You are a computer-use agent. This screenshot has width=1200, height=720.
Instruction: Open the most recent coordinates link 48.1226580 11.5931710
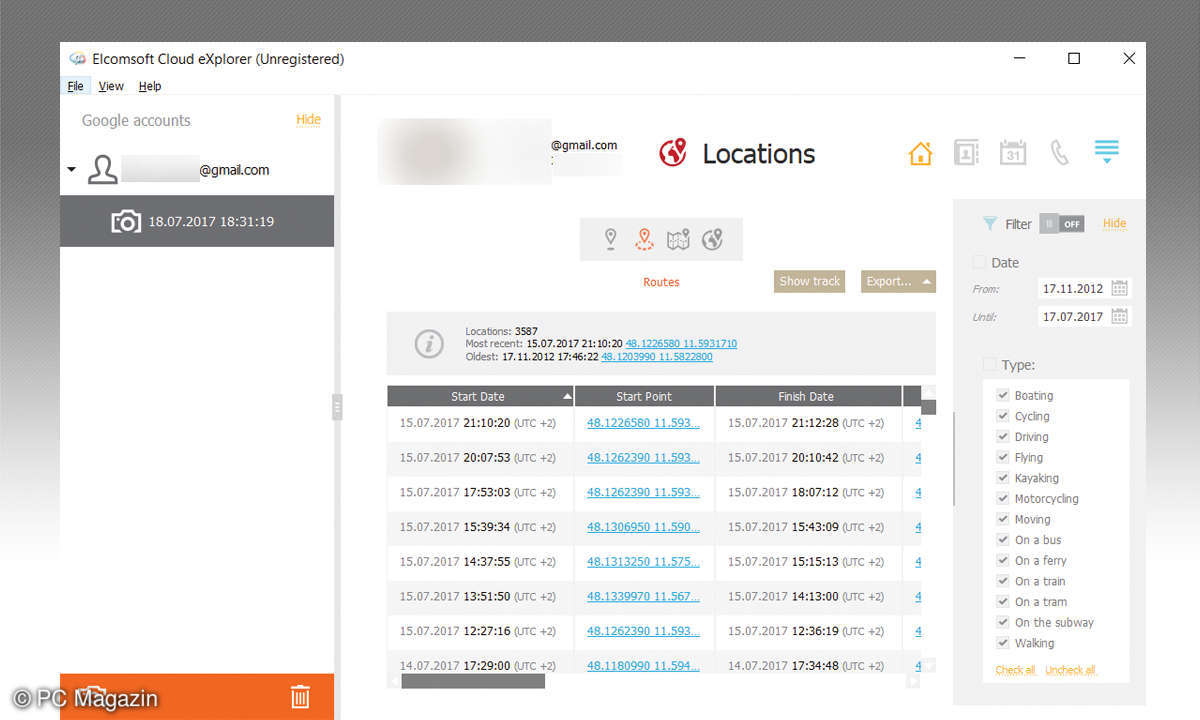(681, 343)
